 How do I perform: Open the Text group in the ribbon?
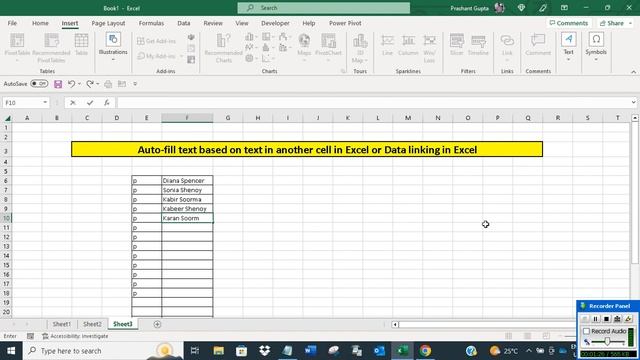(568, 46)
